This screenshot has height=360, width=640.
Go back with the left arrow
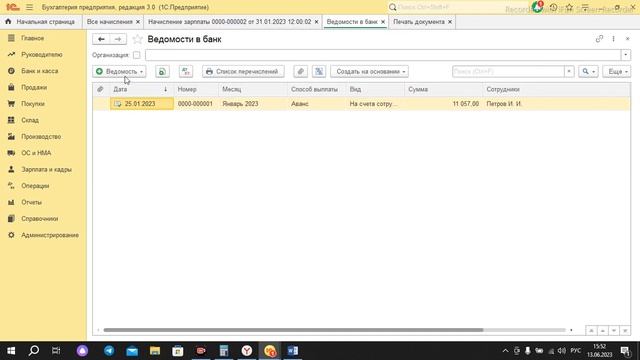click(x=101, y=39)
